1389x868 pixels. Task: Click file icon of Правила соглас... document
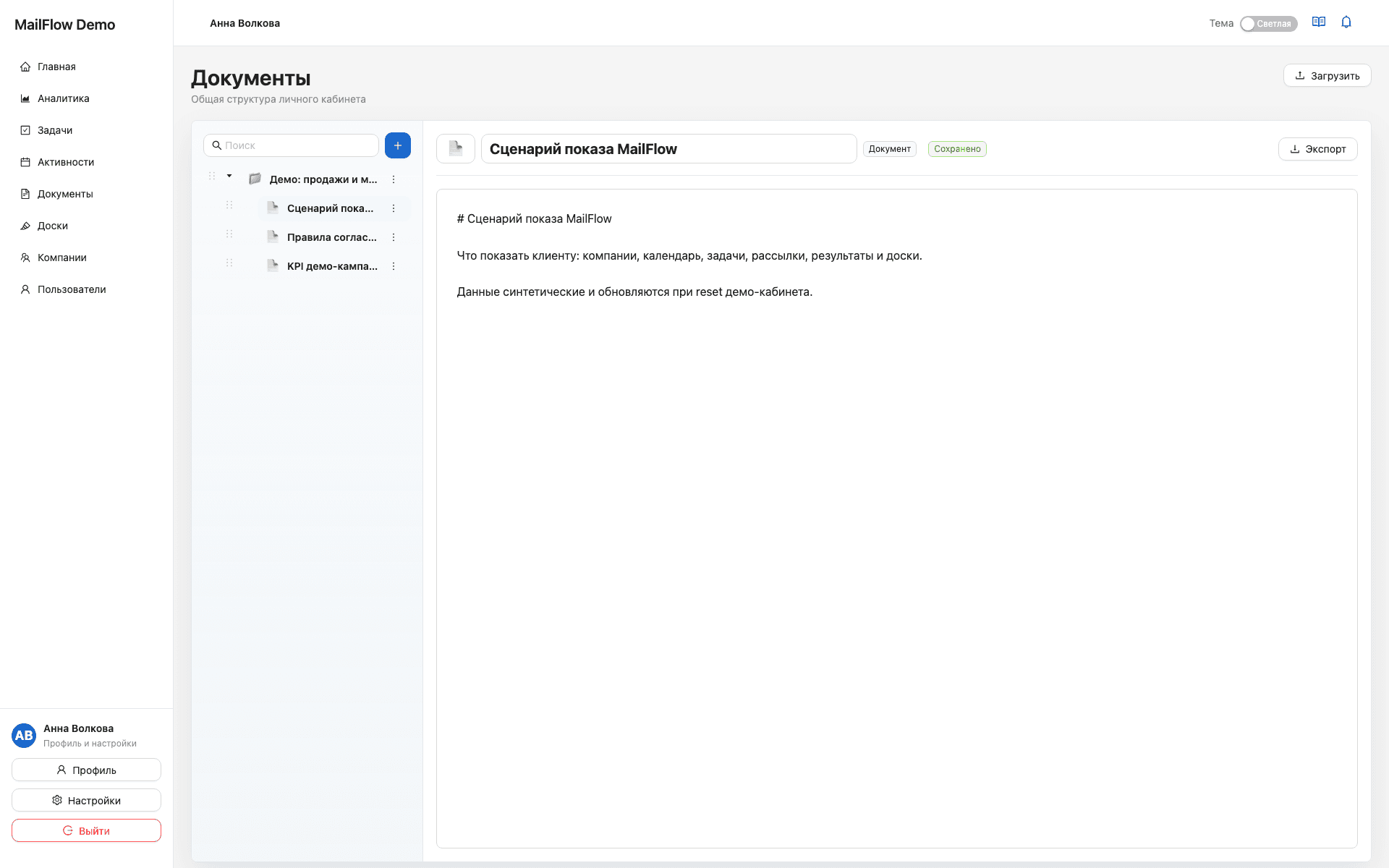pyautogui.click(x=273, y=237)
